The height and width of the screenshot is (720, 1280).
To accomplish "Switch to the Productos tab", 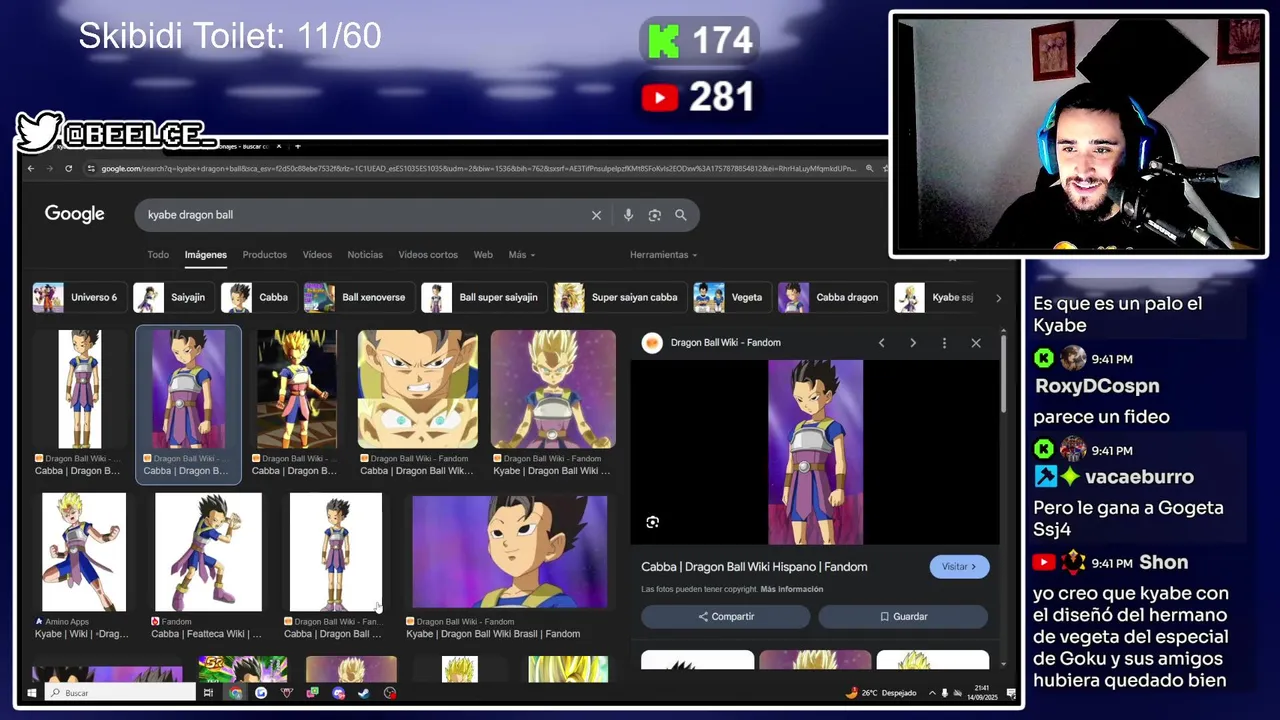I will (x=264, y=255).
